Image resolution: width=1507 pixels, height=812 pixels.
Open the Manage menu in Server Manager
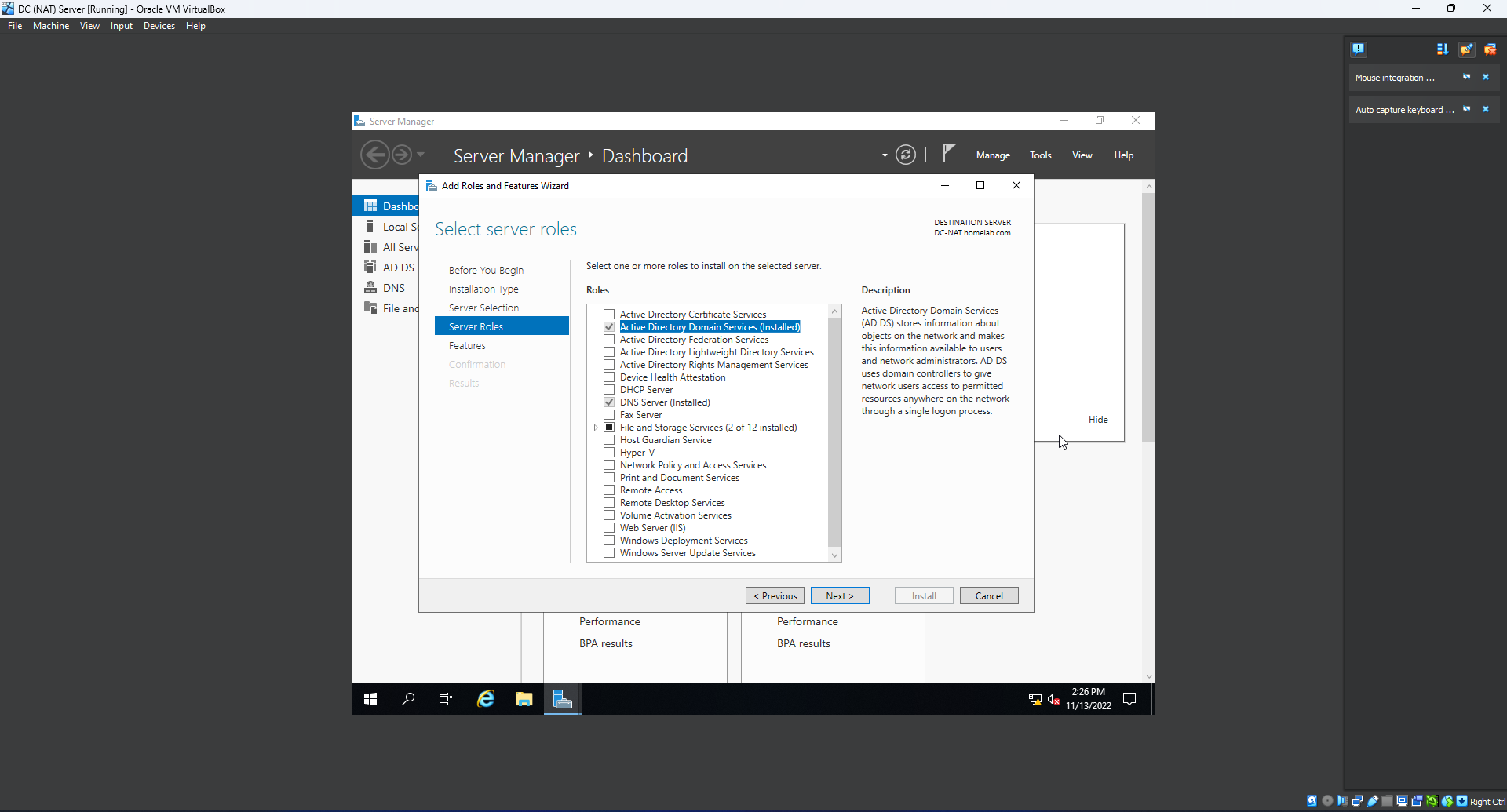993,155
